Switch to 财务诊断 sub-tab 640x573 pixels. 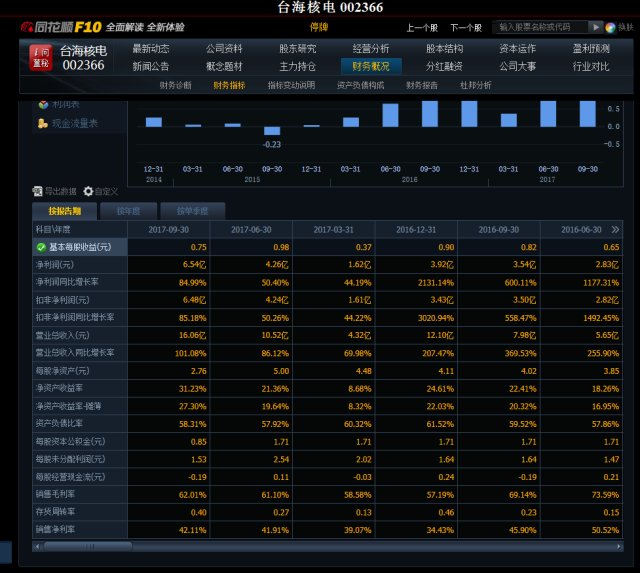click(176, 85)
